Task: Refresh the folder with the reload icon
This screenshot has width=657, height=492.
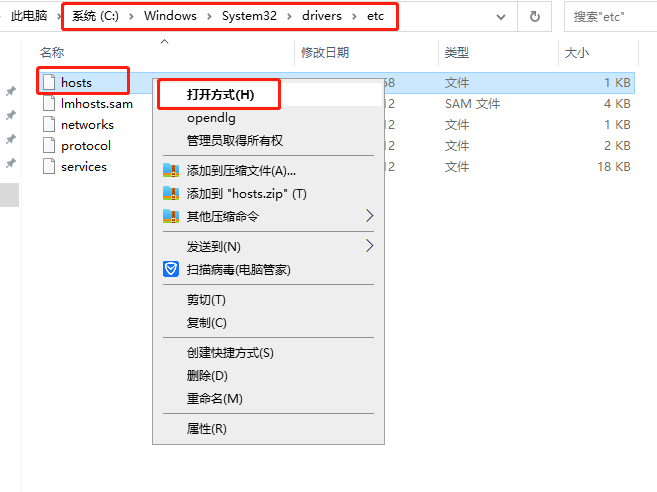Action: pos(535,17)
